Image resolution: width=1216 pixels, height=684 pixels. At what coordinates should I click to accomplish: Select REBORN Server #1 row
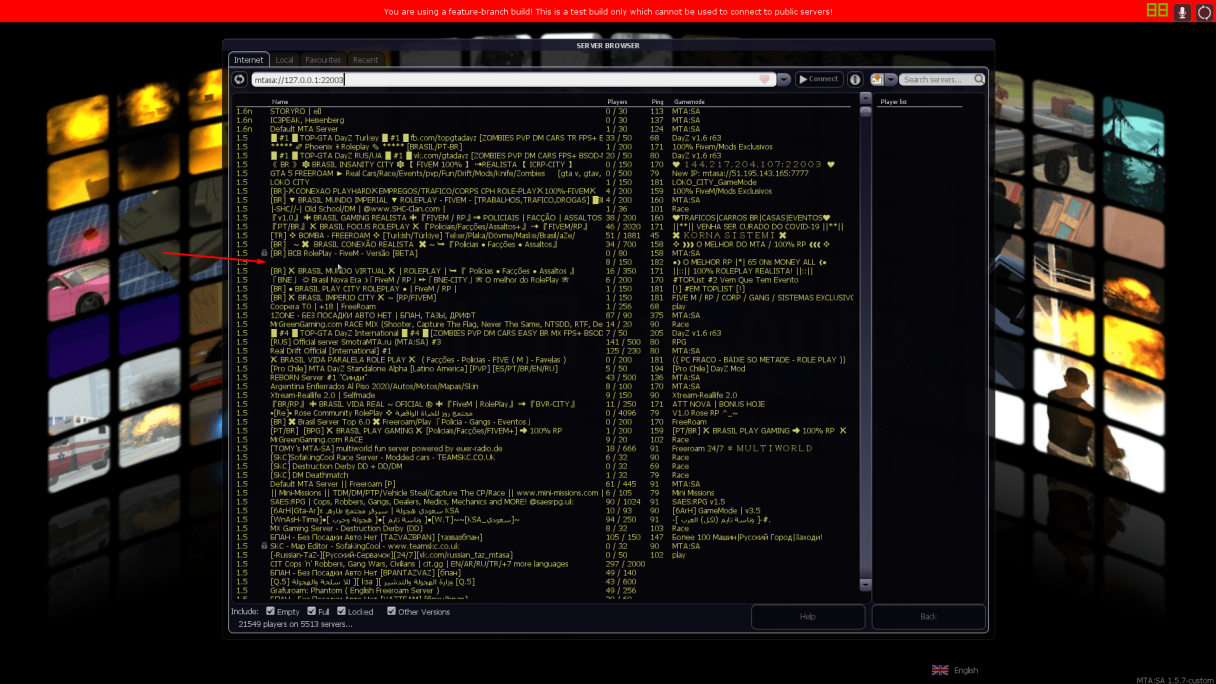click(543, 377)
